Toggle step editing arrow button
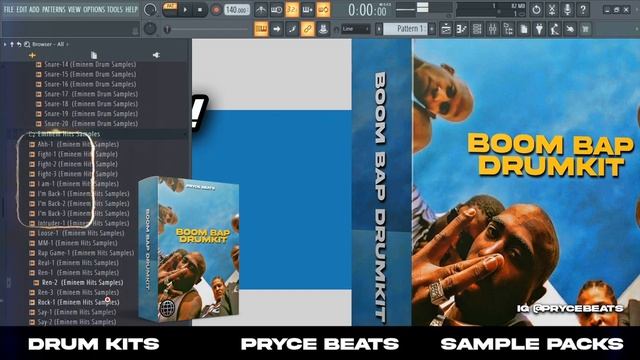 tap(276, 29)
